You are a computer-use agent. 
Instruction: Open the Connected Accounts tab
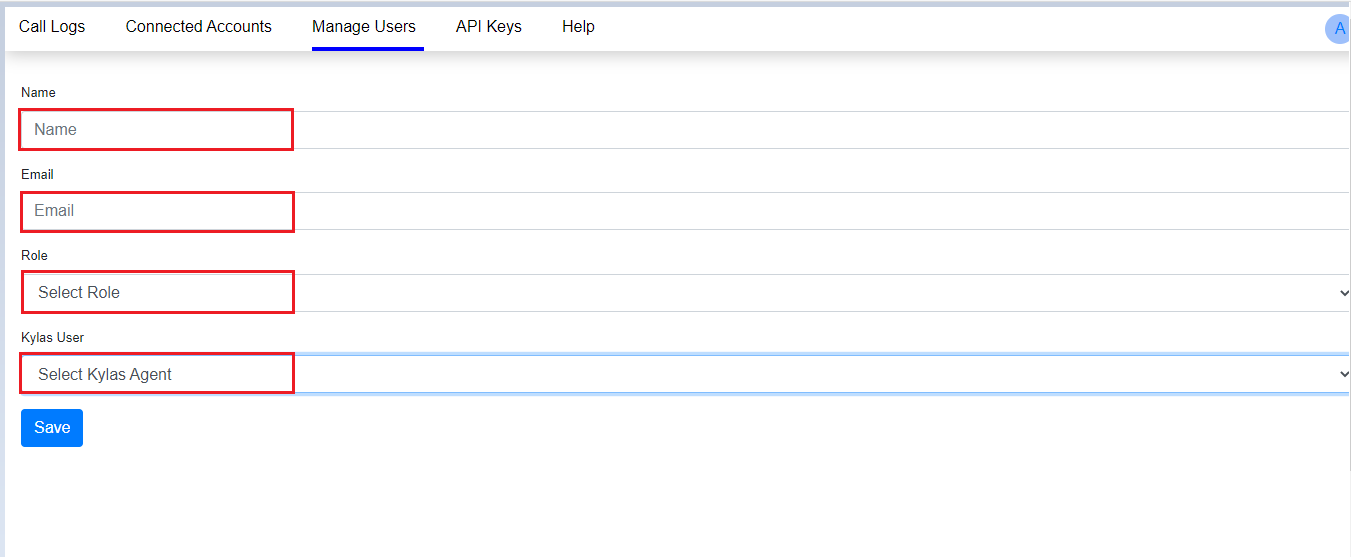[199, 27]
